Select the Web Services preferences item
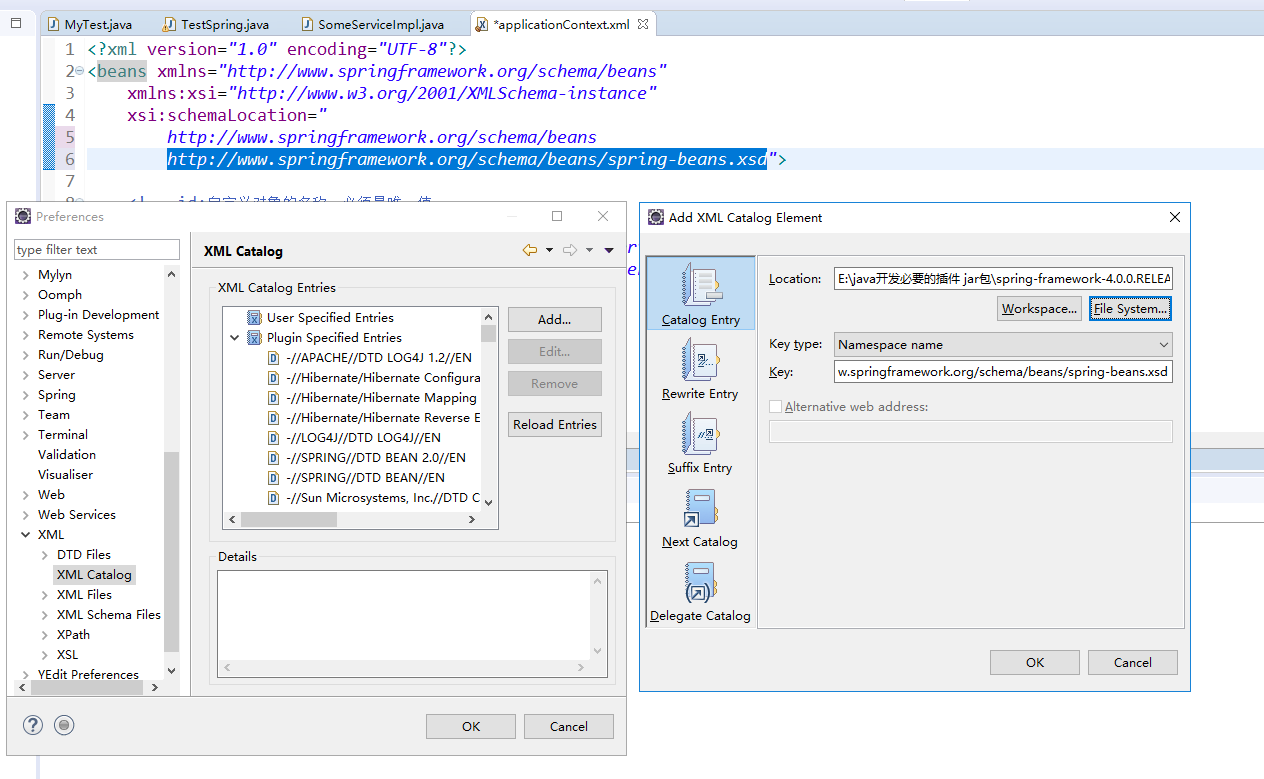 pyautogui.click(x=77, y=514)
